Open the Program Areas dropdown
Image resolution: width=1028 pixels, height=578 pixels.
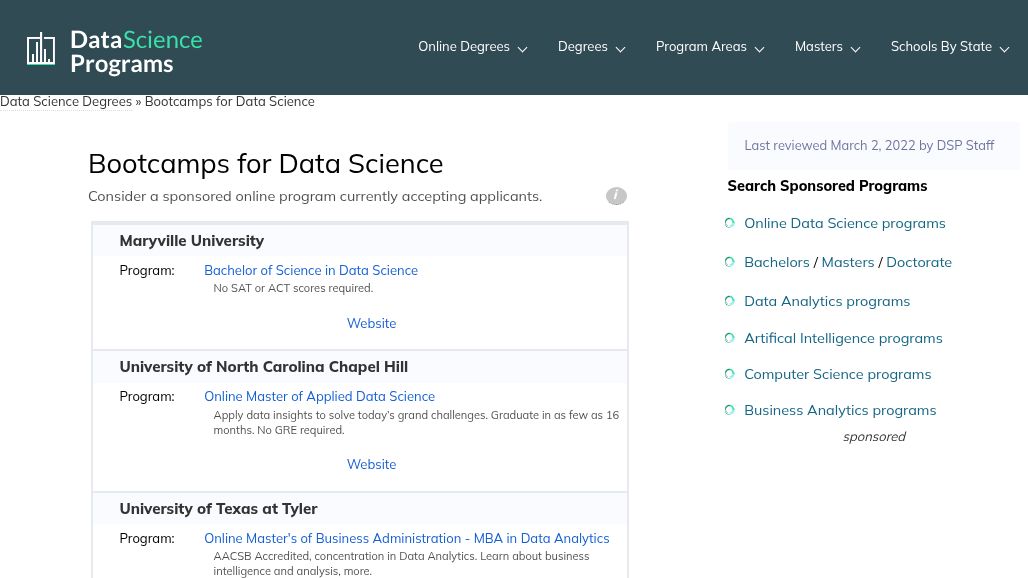pos(709,47)
